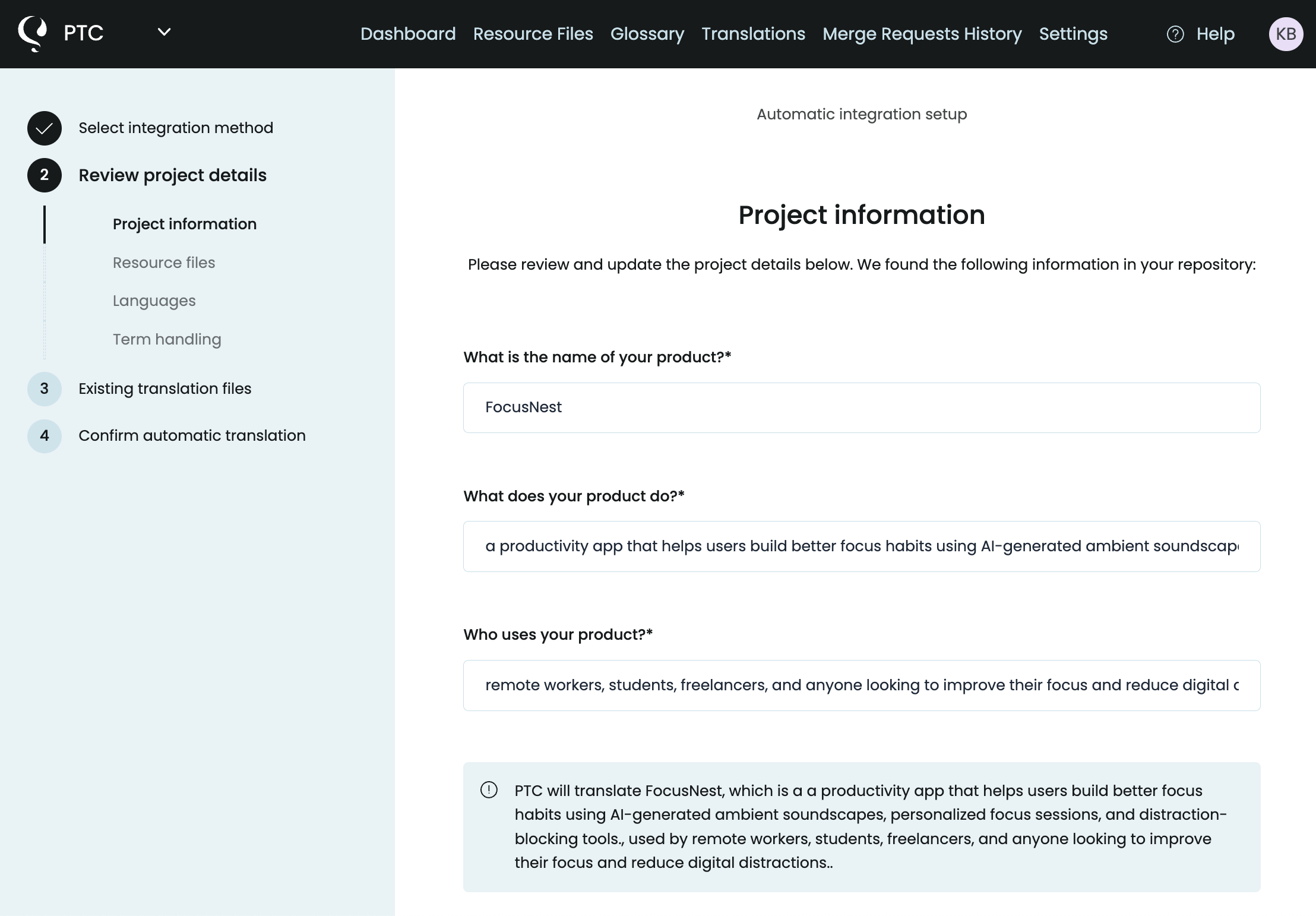Click the completed step checkmark icon

click(45, 128)
